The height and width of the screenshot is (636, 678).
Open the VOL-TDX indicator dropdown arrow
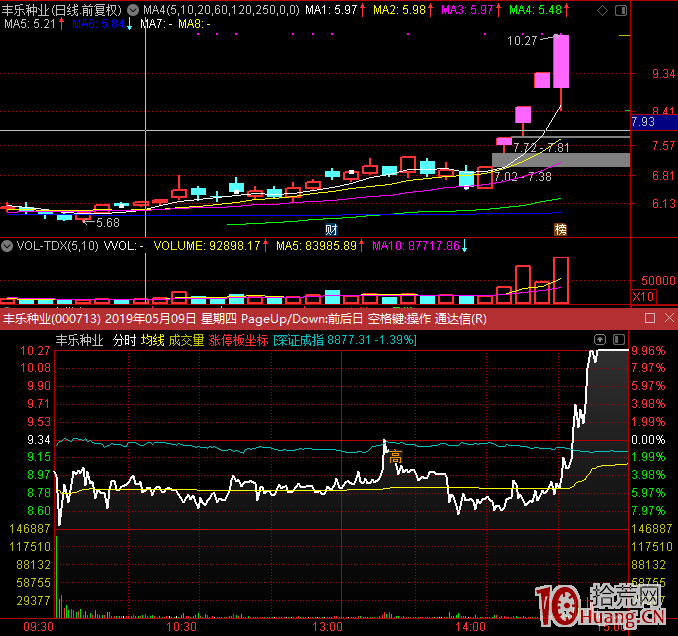(7, 246)
